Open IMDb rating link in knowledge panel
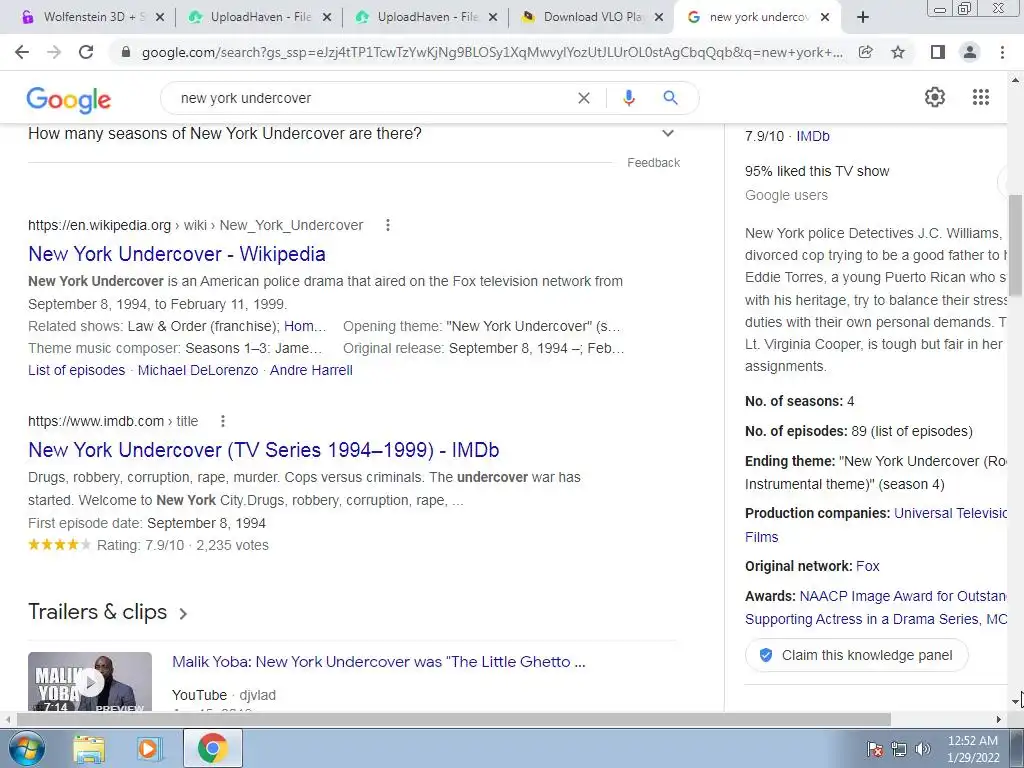This screenshot has height=768, width=1024. coord(813,136)
